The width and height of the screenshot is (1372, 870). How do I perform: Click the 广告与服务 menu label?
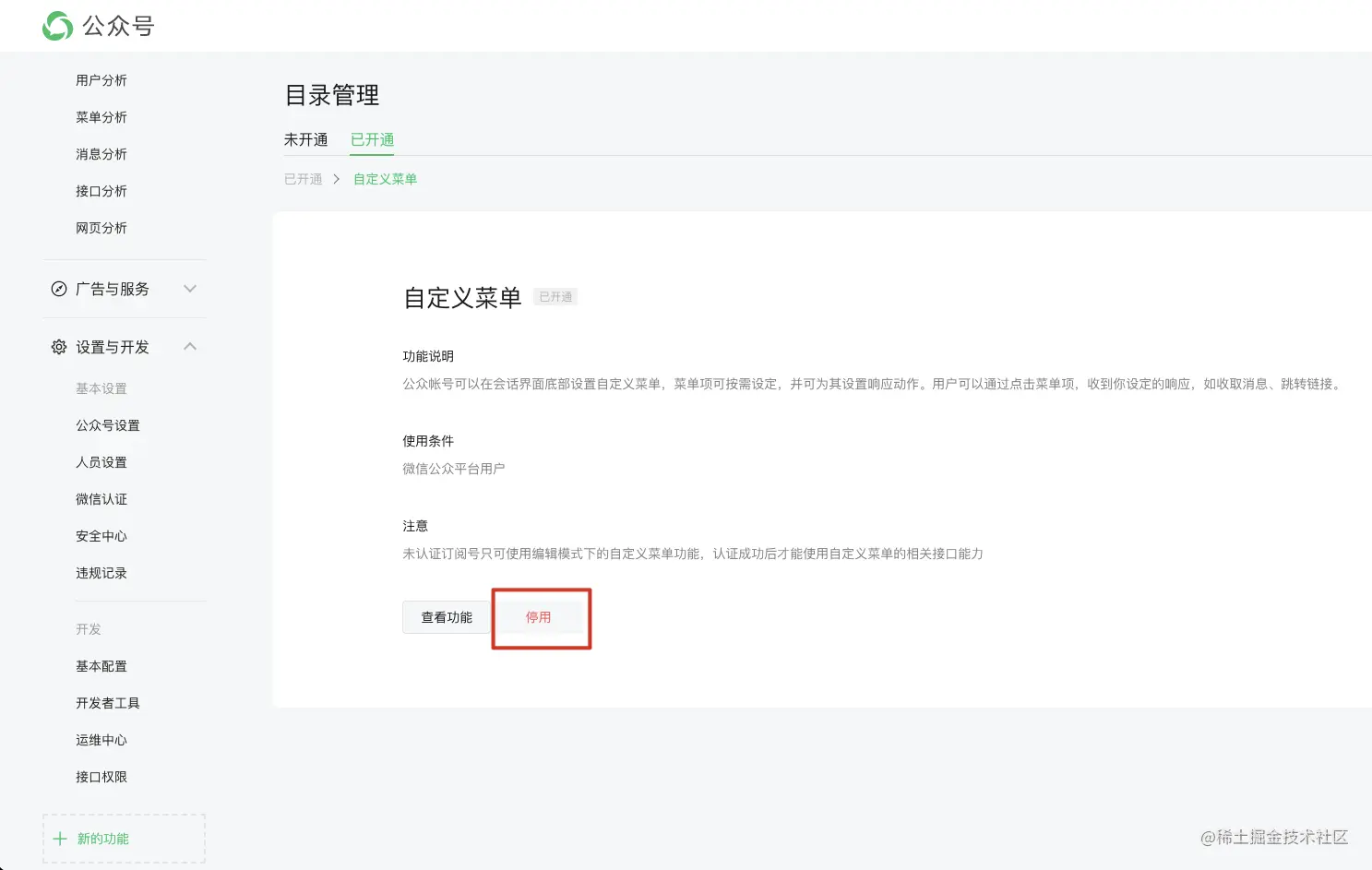point(113,289)
